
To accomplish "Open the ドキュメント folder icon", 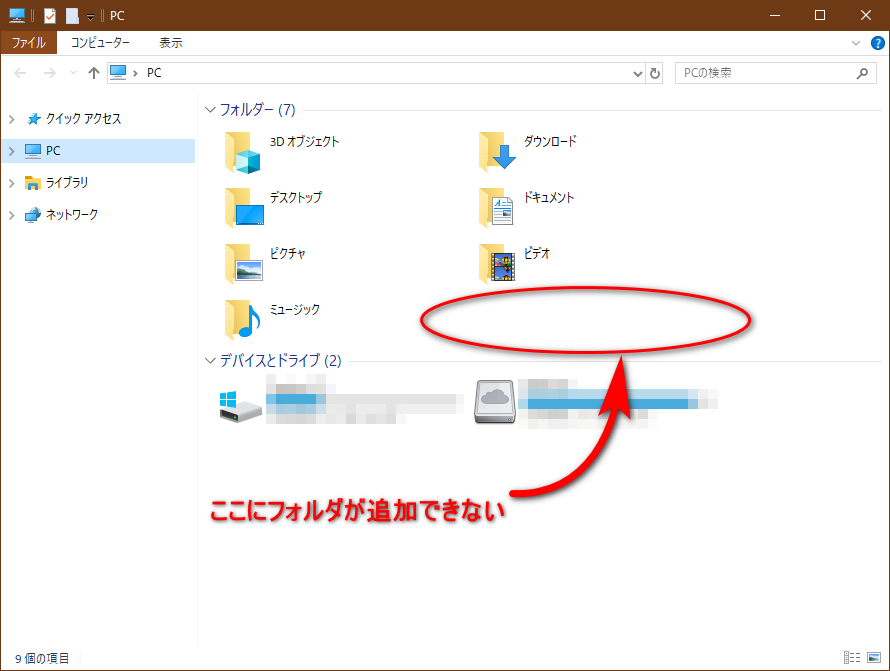I will tap(497, 208).
